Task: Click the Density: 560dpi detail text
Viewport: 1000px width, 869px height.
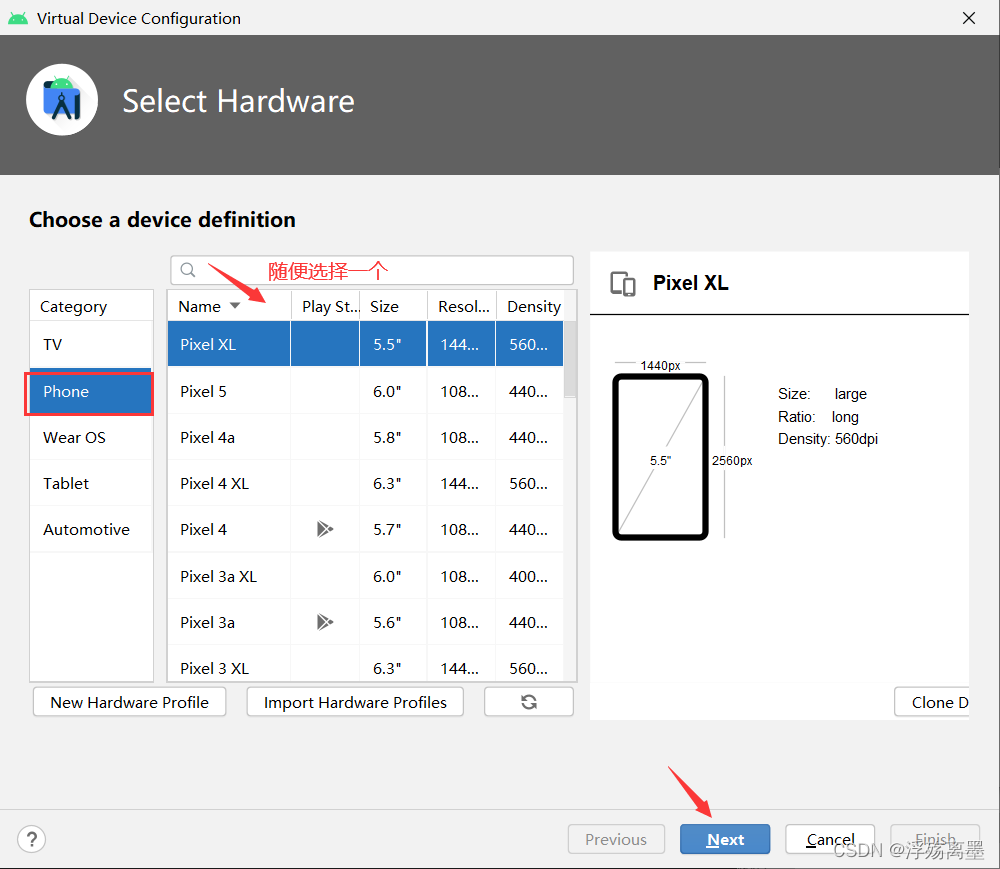Action: 828,439
